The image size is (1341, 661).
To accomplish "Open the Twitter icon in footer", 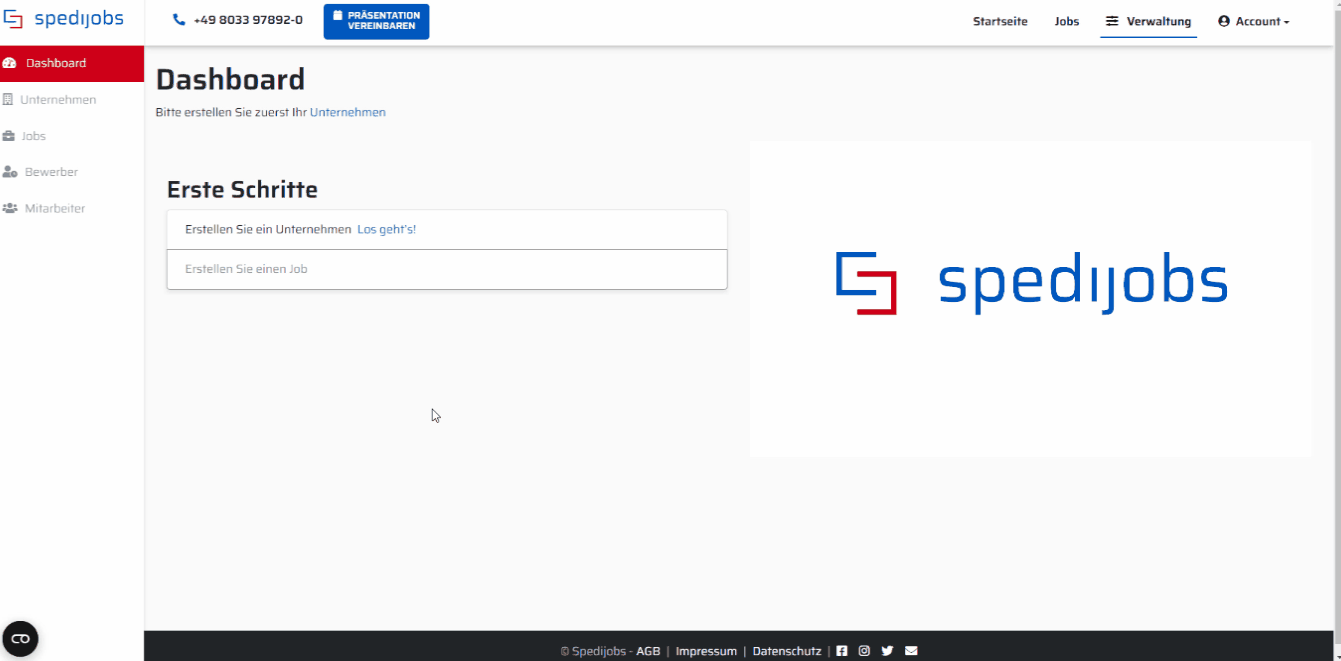I will pos(887,651).
